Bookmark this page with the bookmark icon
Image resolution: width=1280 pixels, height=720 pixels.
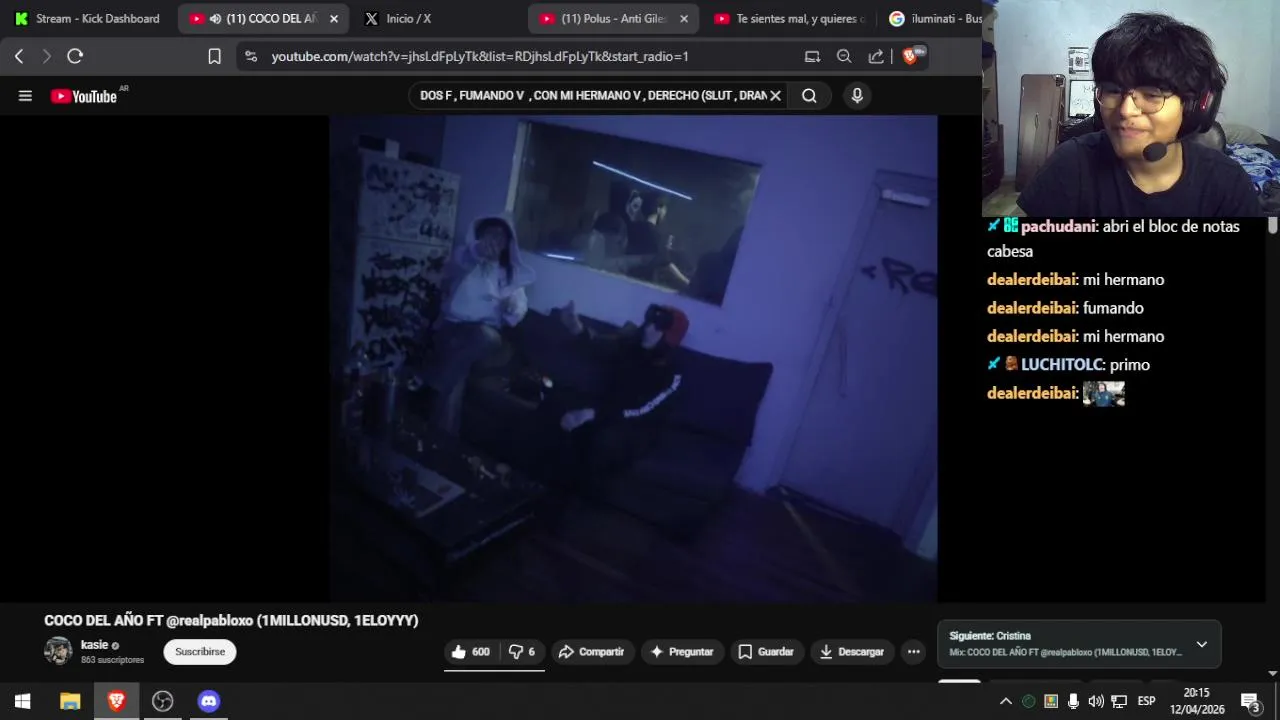pos(214,57)
